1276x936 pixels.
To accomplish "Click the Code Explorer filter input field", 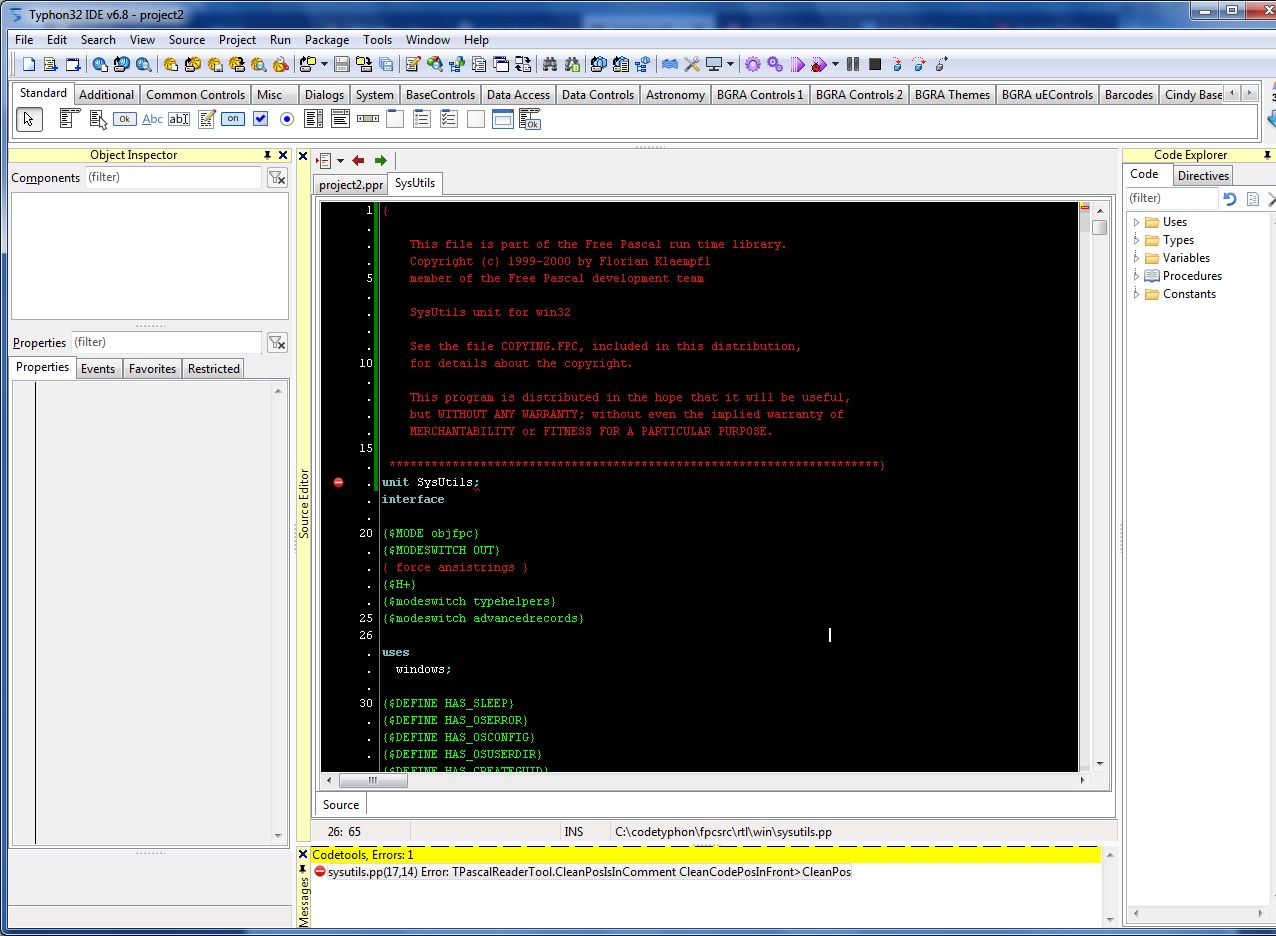I will [1172, 198].
